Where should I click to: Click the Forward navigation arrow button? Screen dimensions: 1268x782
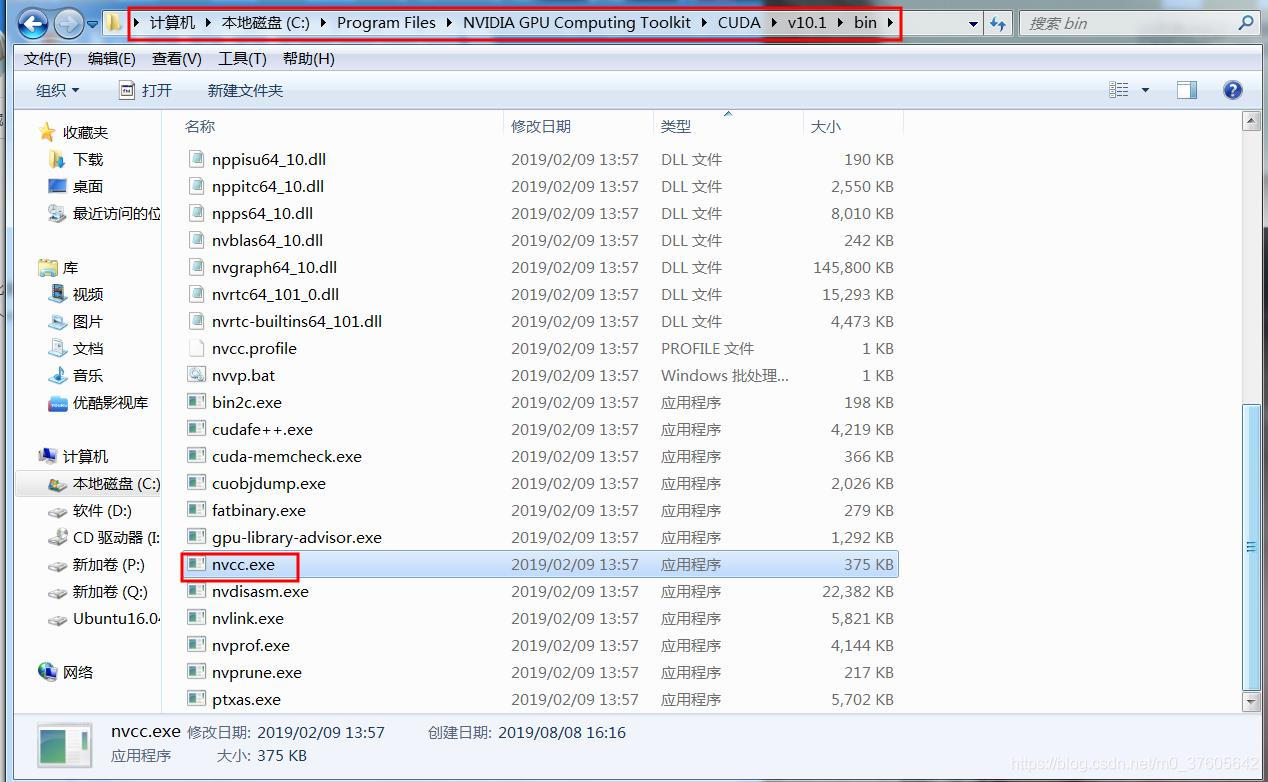pos(68,23)
